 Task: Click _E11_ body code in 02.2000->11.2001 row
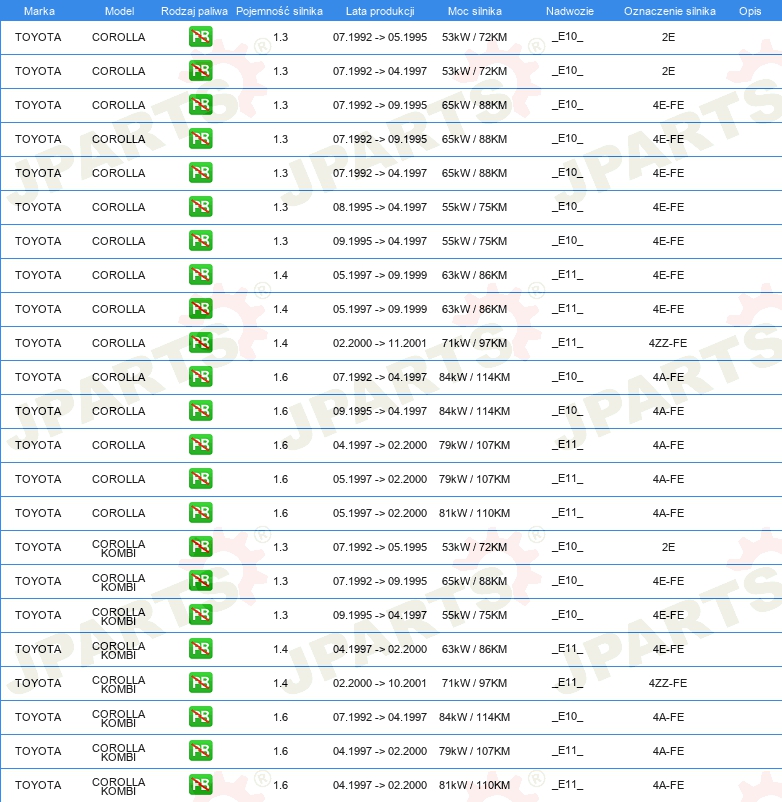click(567, 343)
